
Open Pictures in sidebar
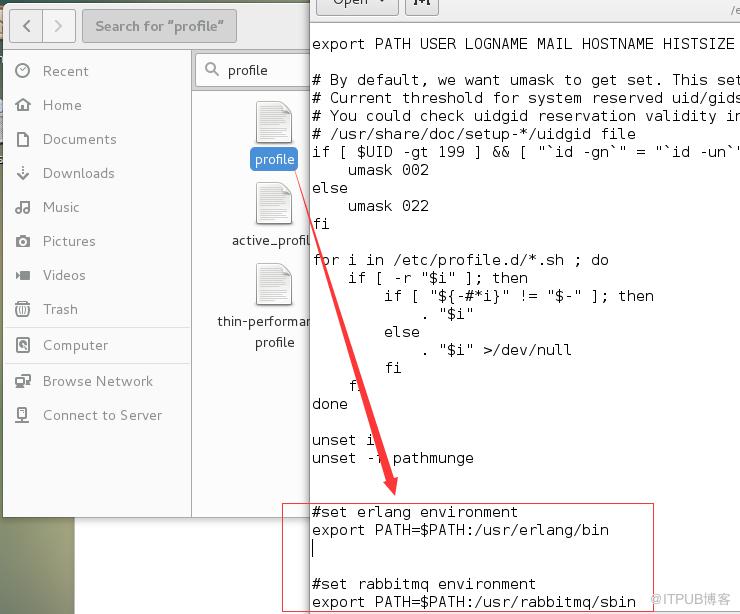(x=69, y=241)
